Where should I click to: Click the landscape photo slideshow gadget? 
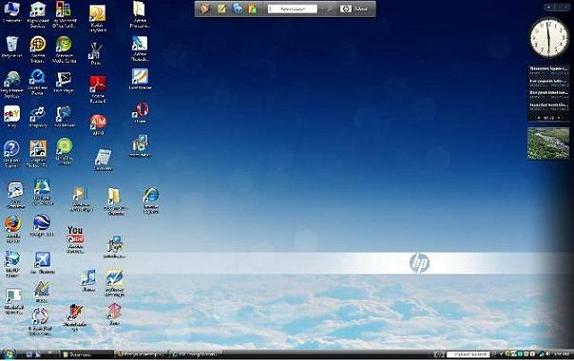click(x=548, y=143)
